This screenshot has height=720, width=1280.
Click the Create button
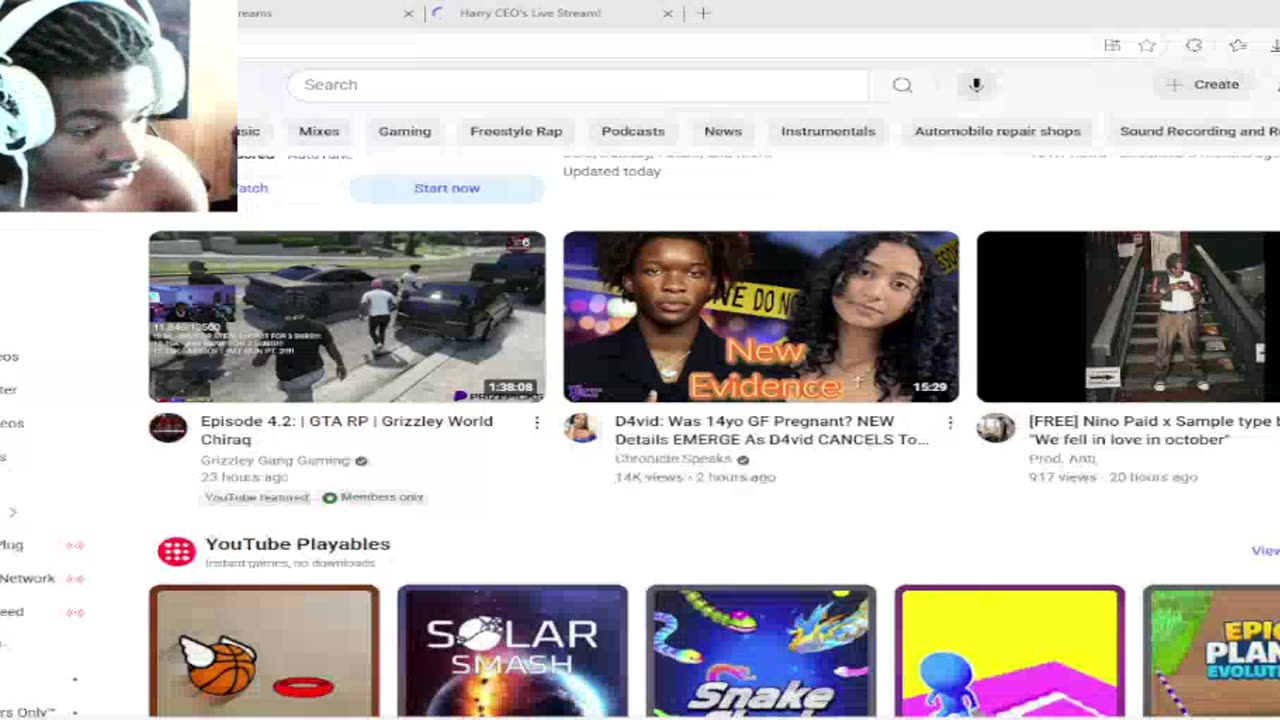pos(1203,85)
